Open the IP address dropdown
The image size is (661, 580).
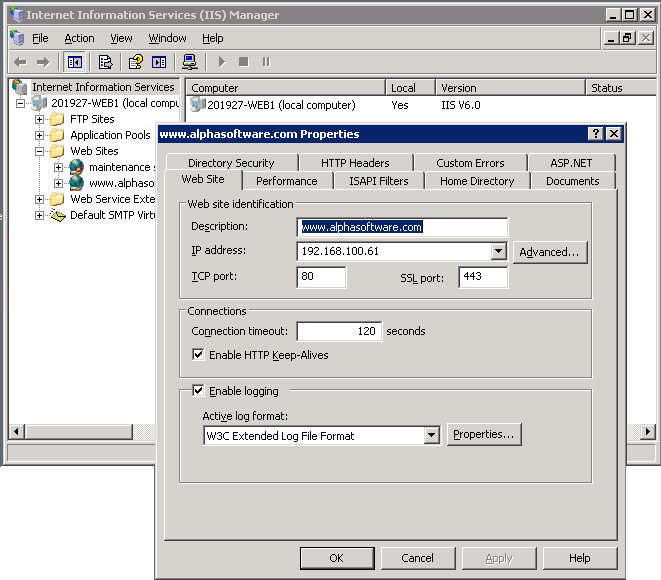(498, 251)
